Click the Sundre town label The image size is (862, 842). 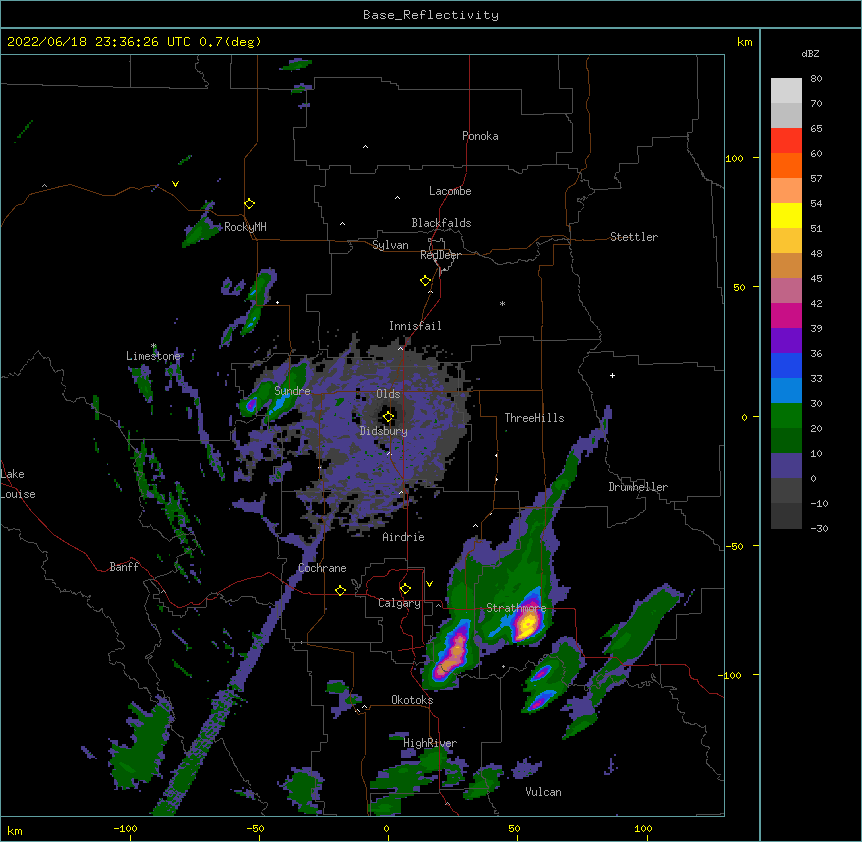click(x=292, y=391)
